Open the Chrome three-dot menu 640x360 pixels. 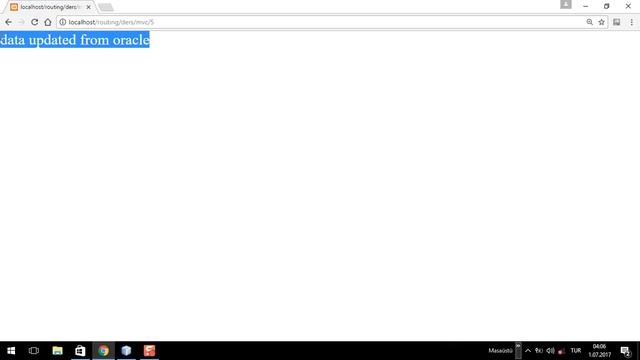631,22
